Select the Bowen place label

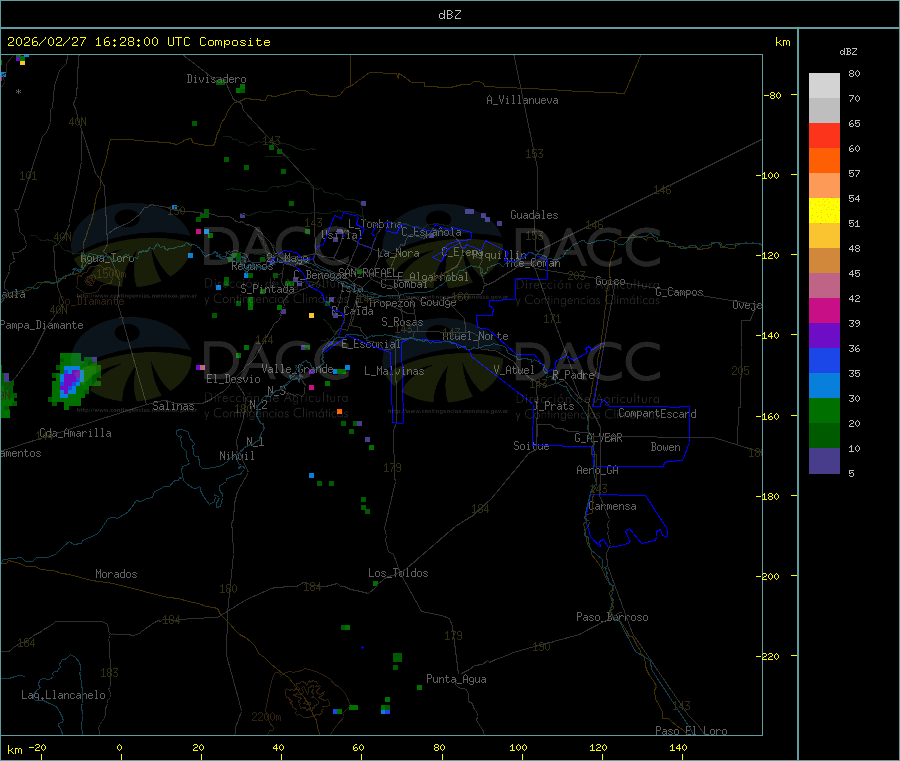[x=665, y=447]
